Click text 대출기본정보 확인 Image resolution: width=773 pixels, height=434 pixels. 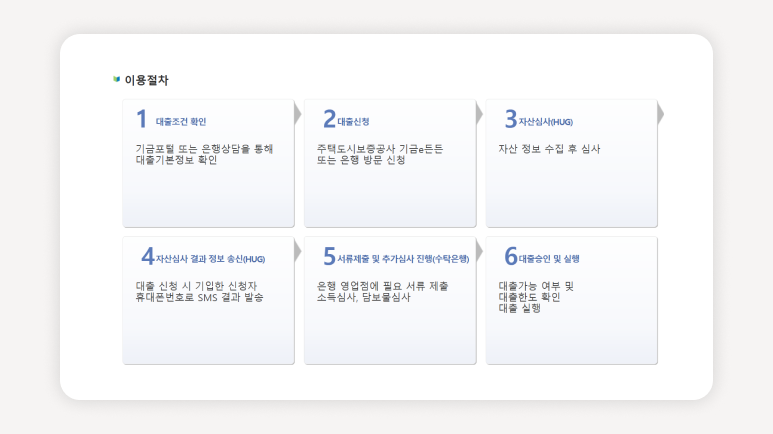(x=176, y=160)
